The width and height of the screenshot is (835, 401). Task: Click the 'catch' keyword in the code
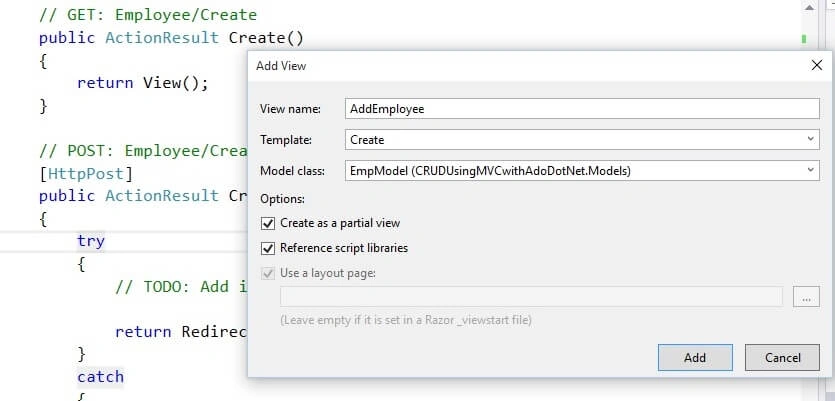tap(101, 377)
